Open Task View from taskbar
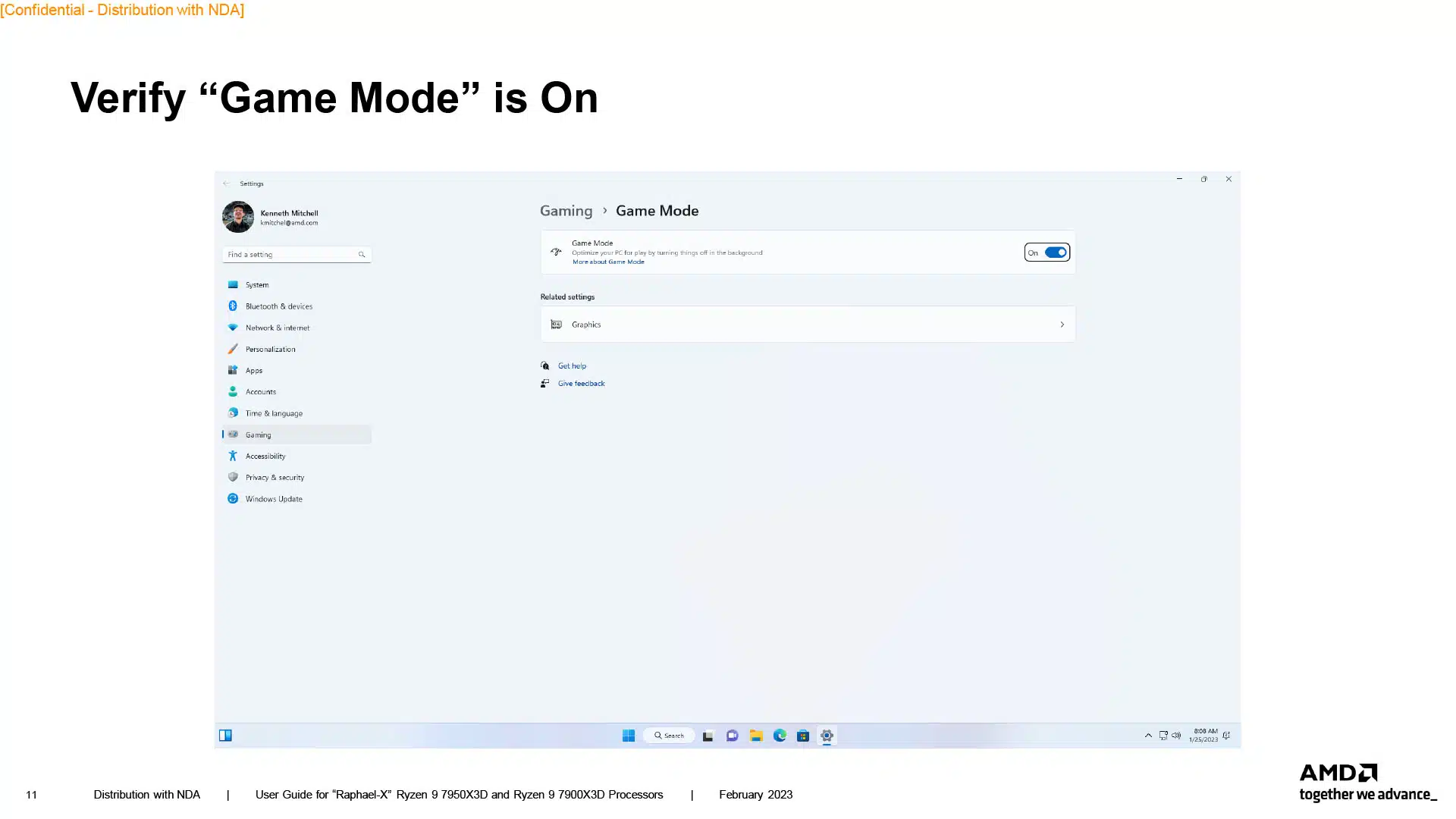This screenshot has width=1456, height=819. pyautogui.click(x=708, y=736)
